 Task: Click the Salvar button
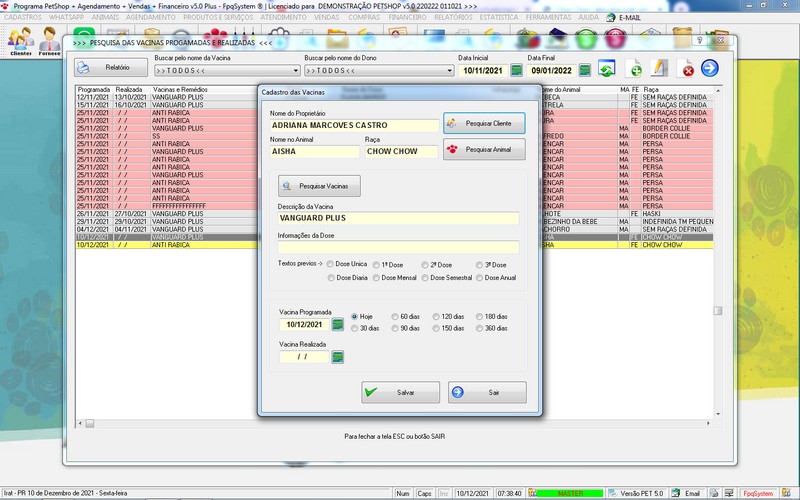[x=401, y=392]
